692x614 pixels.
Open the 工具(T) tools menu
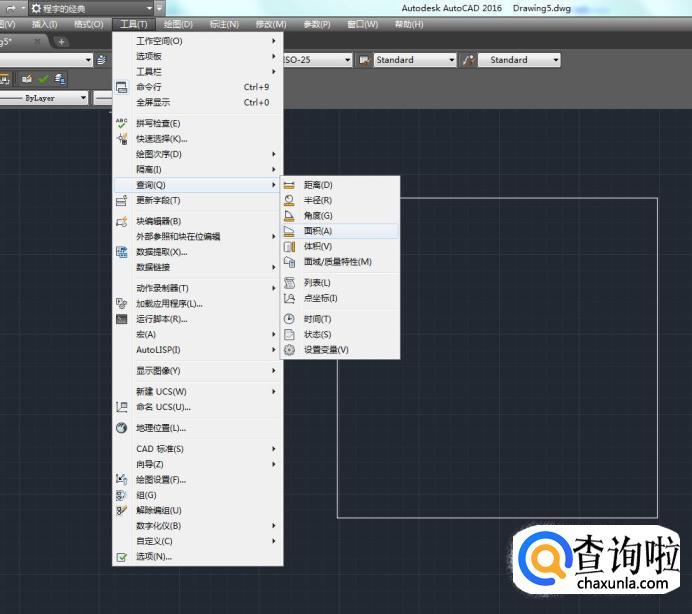click(x=133, y=24)
